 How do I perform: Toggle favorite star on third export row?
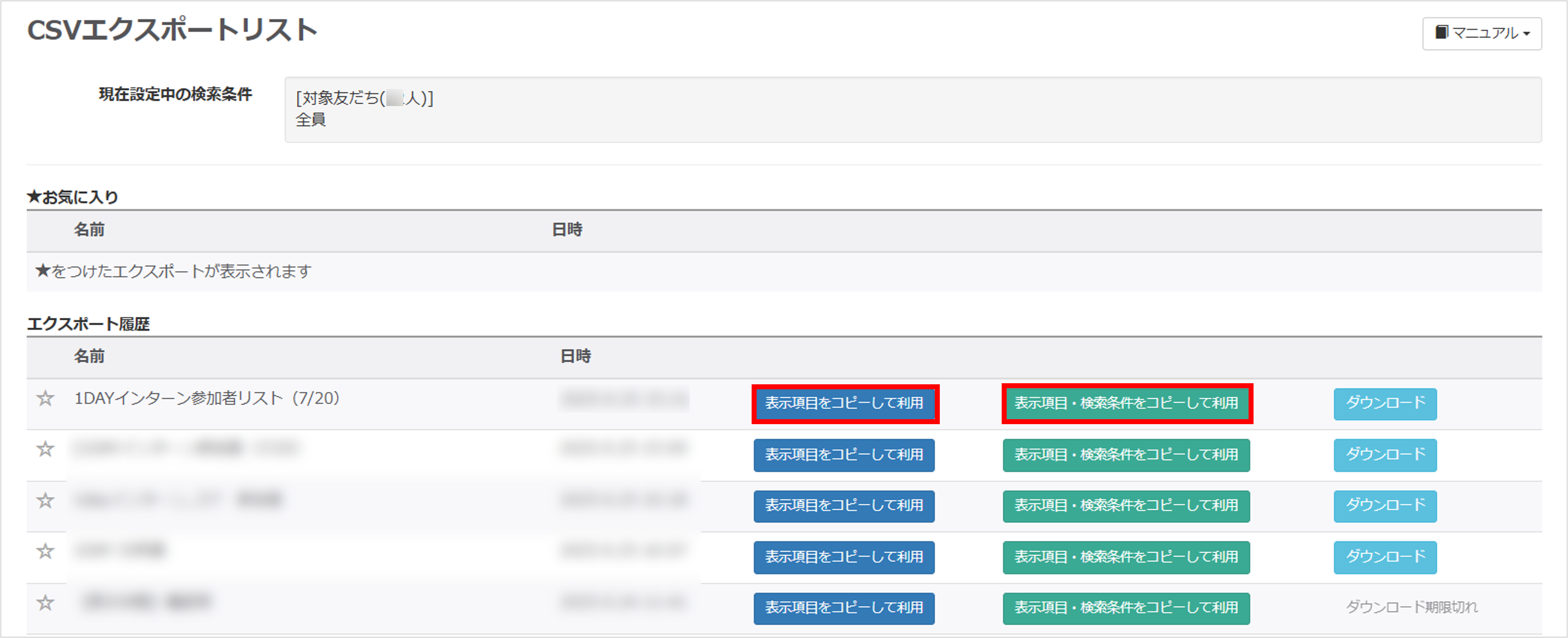(45, 500)
